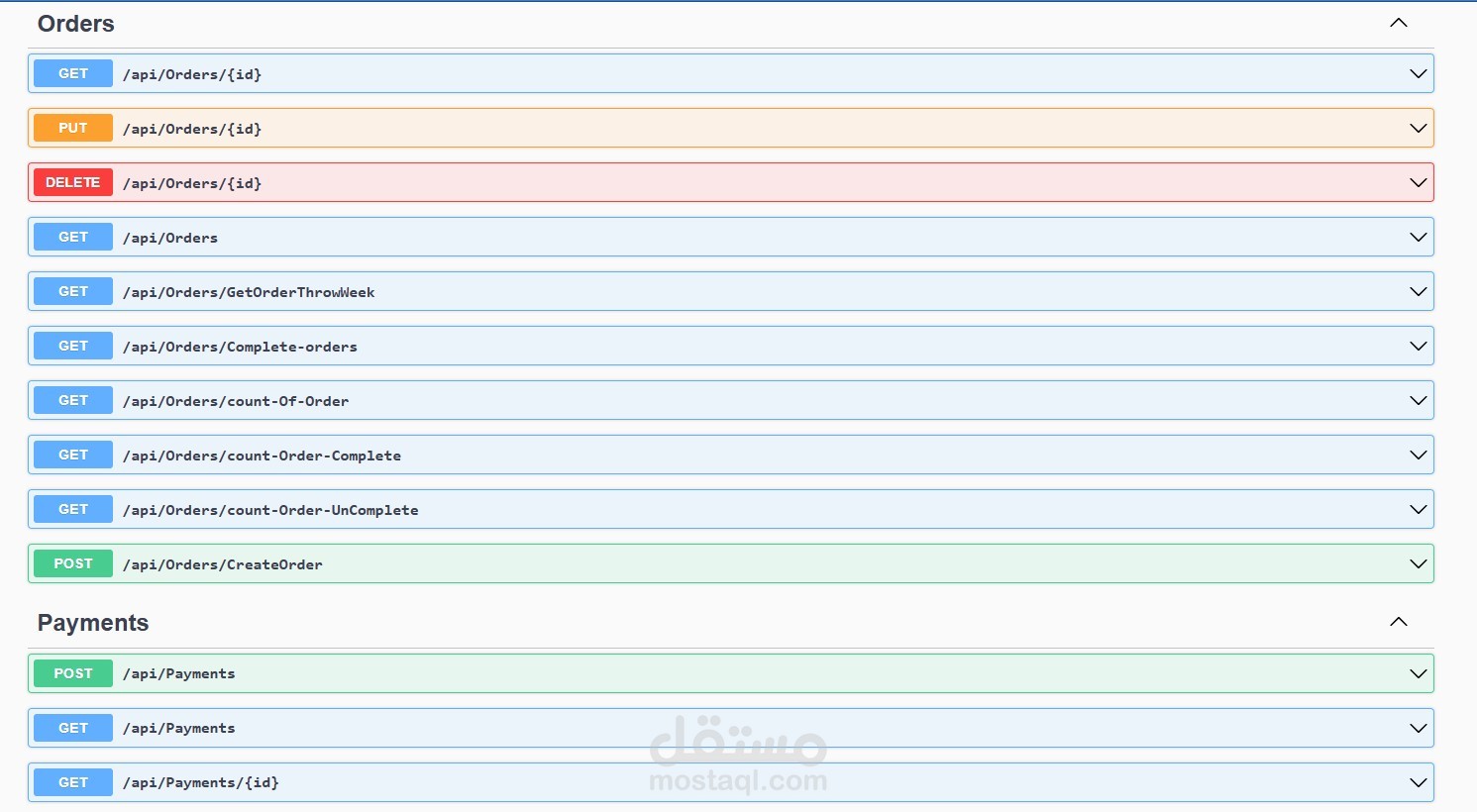
Task: Expand the /api/Orders/CreateOrder operation
Action: [1417, 562]
